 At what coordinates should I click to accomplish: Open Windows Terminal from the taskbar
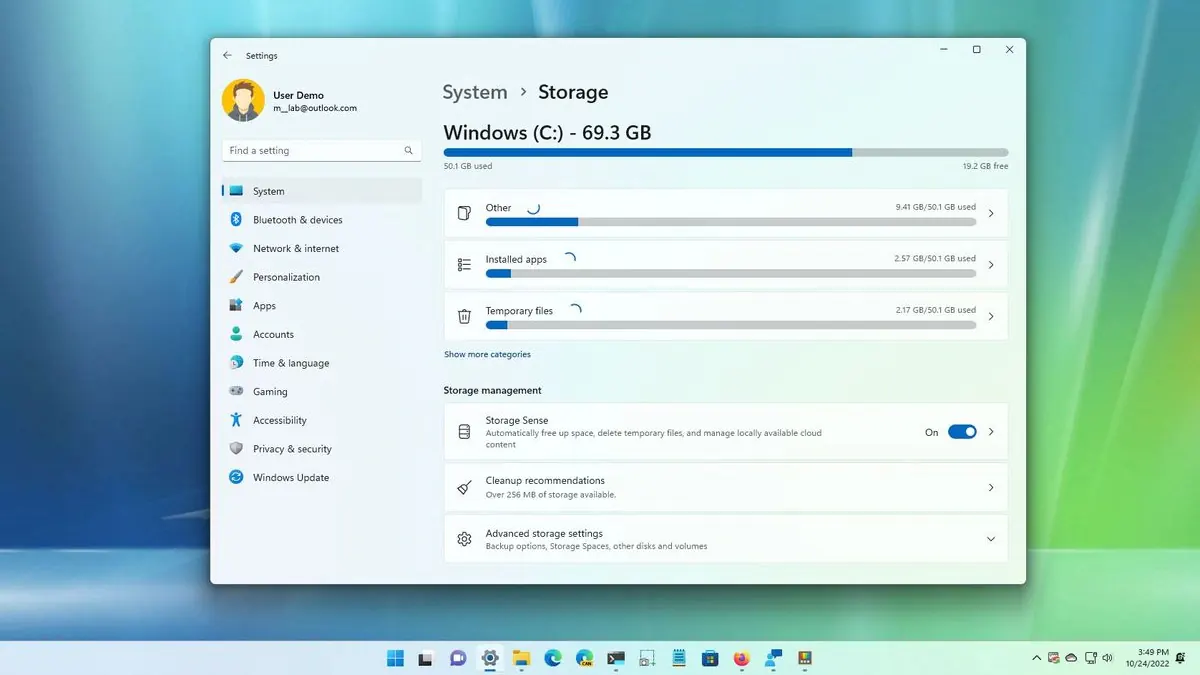pyautogui.click(x=615, y=658)
